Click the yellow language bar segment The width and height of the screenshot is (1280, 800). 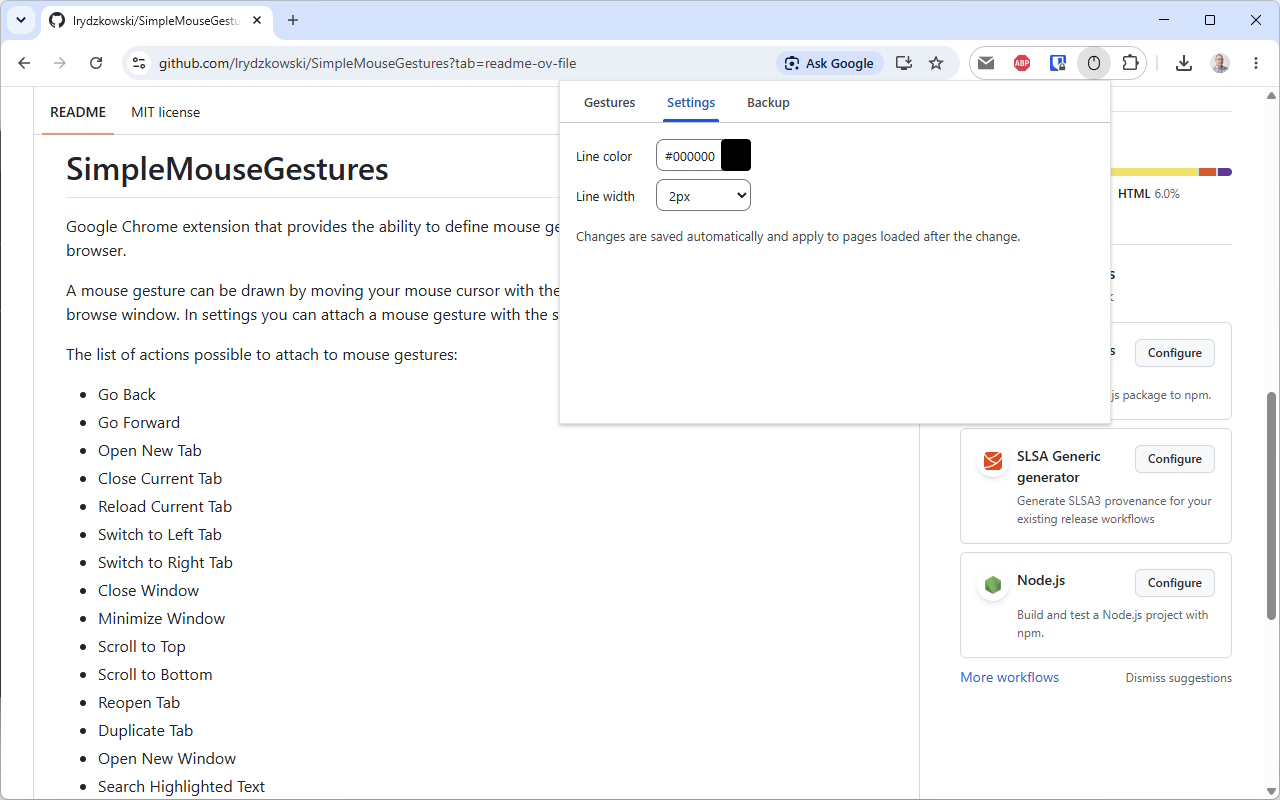1155,172
